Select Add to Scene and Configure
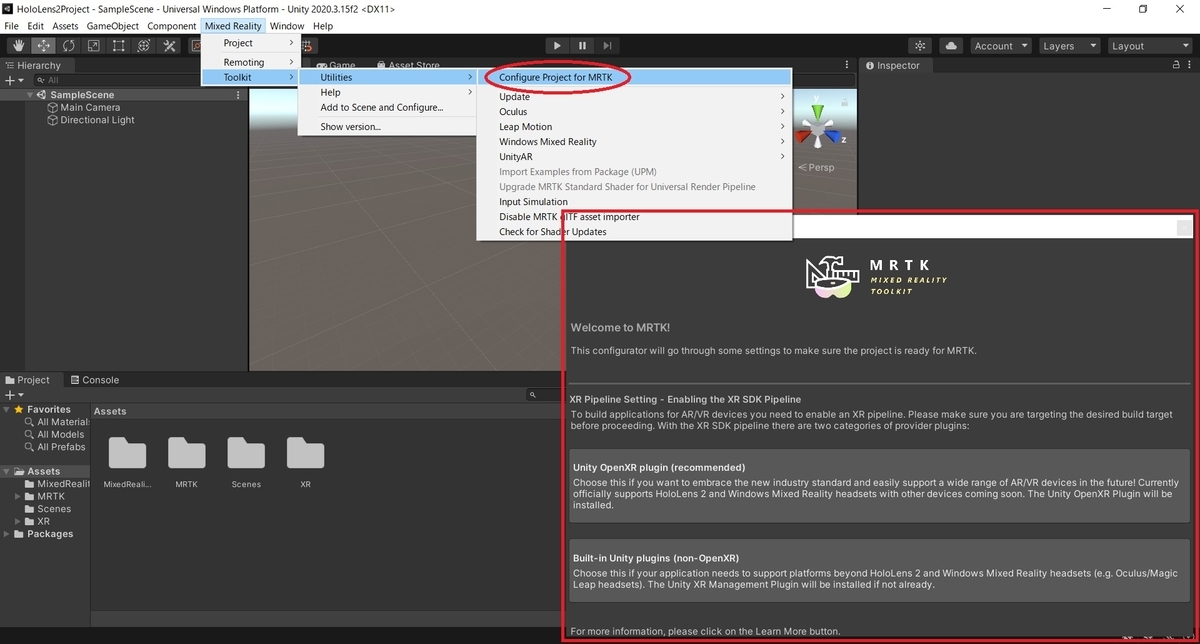This screenshot has width=1200, height=644. [x=388, y=107]
